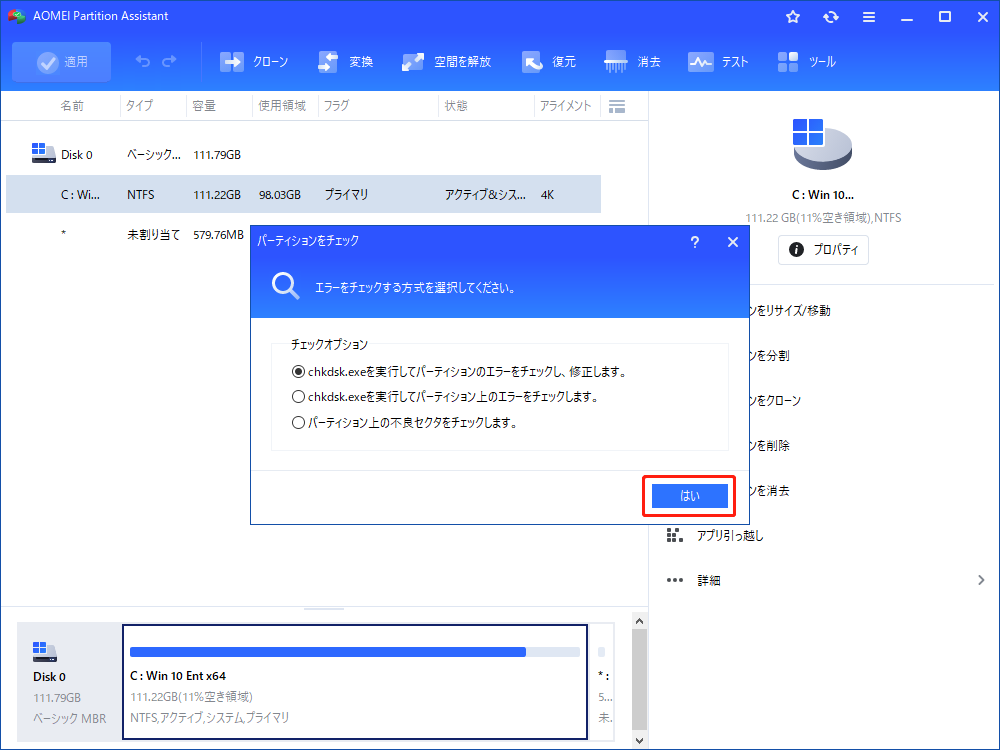The image size is (1000, 750).
Task: Open the 消去 wipe tool
Action: pos(632,62)
